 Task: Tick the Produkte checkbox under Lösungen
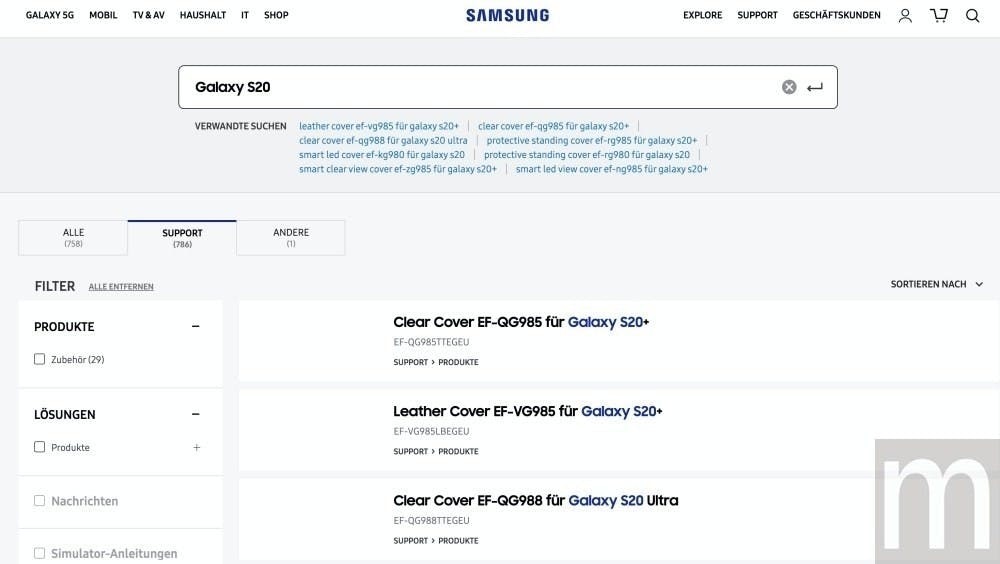pyautogui.click(x=40, y=447)
